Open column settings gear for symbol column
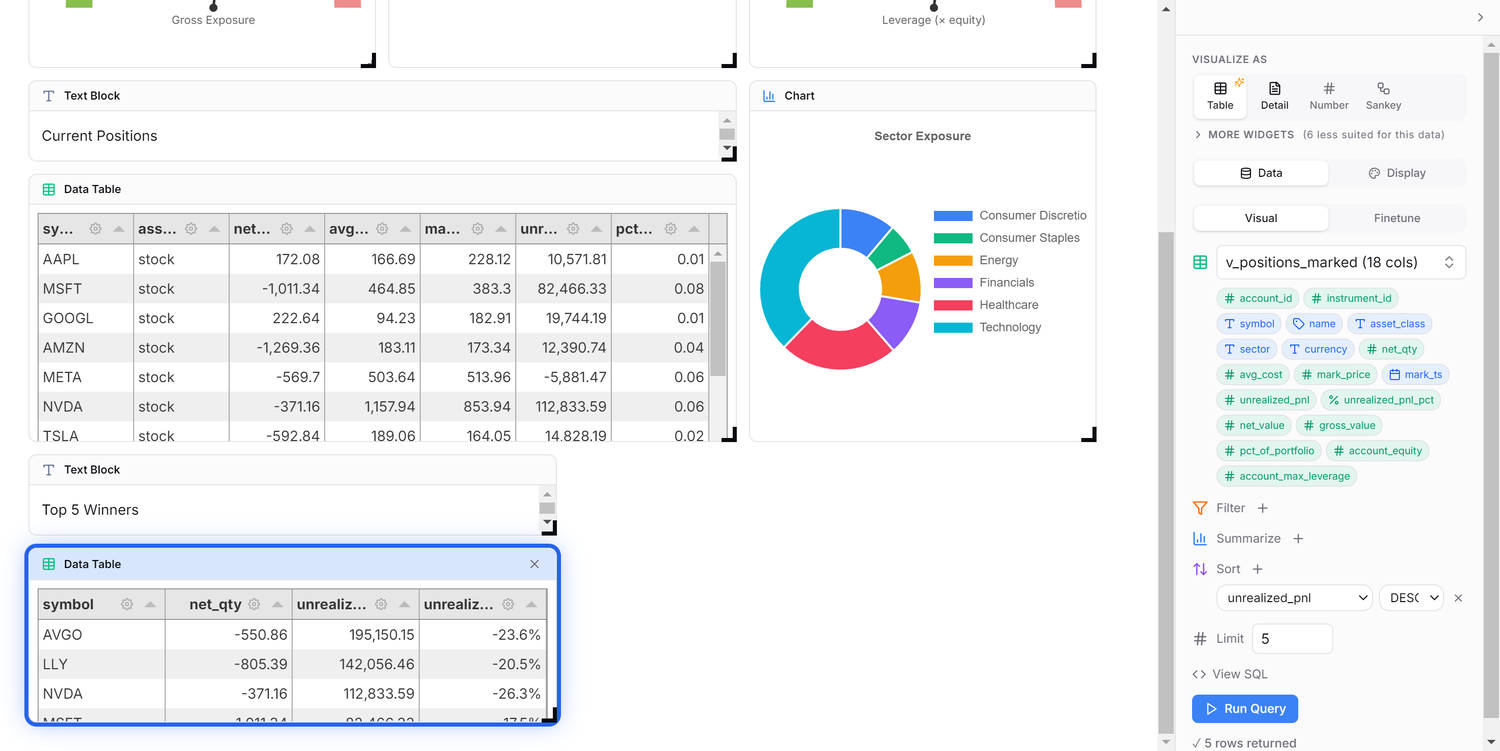 pyautogui.click(x=127, y=604)
